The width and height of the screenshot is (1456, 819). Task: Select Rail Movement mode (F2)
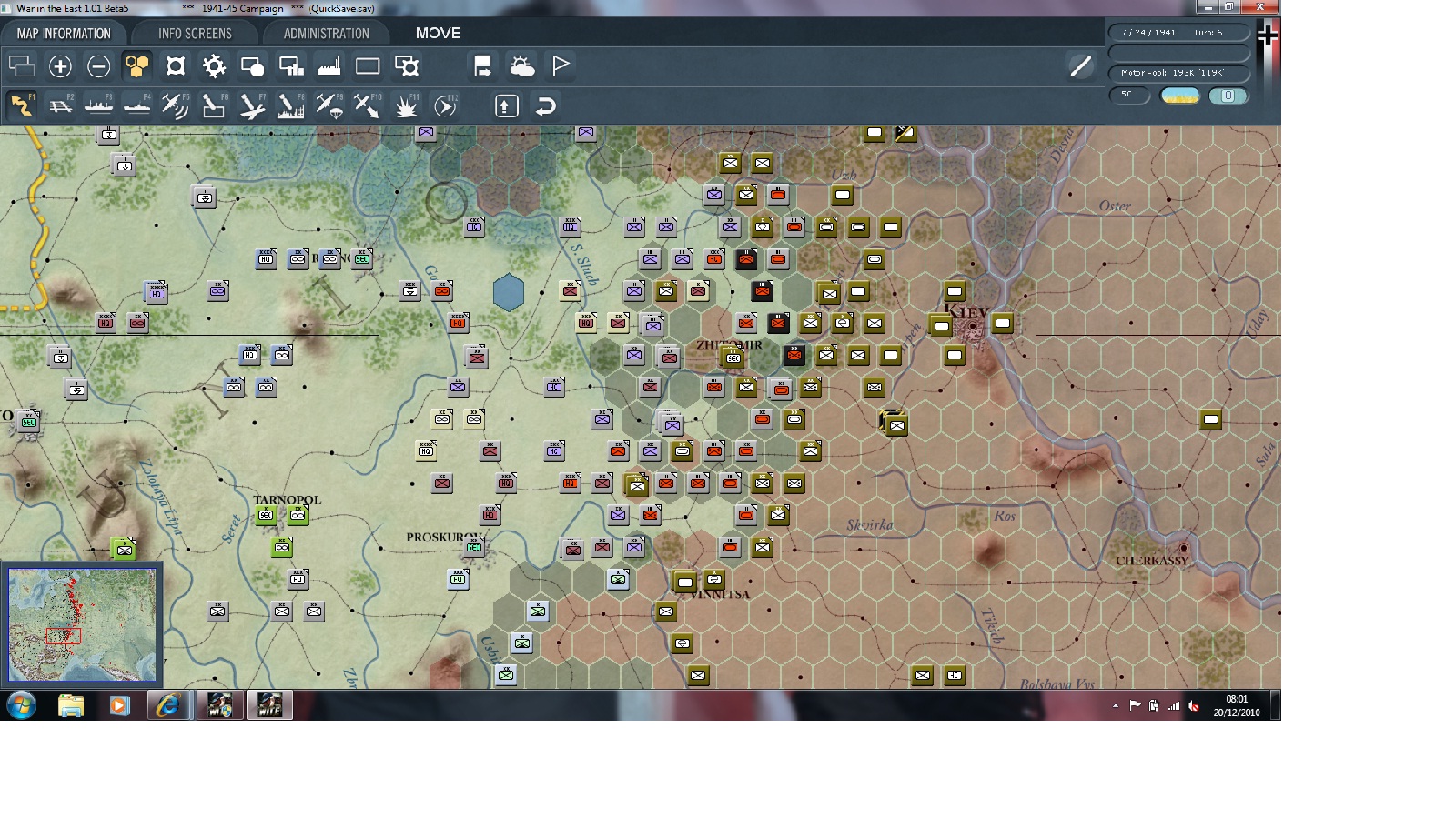(60, 106)
